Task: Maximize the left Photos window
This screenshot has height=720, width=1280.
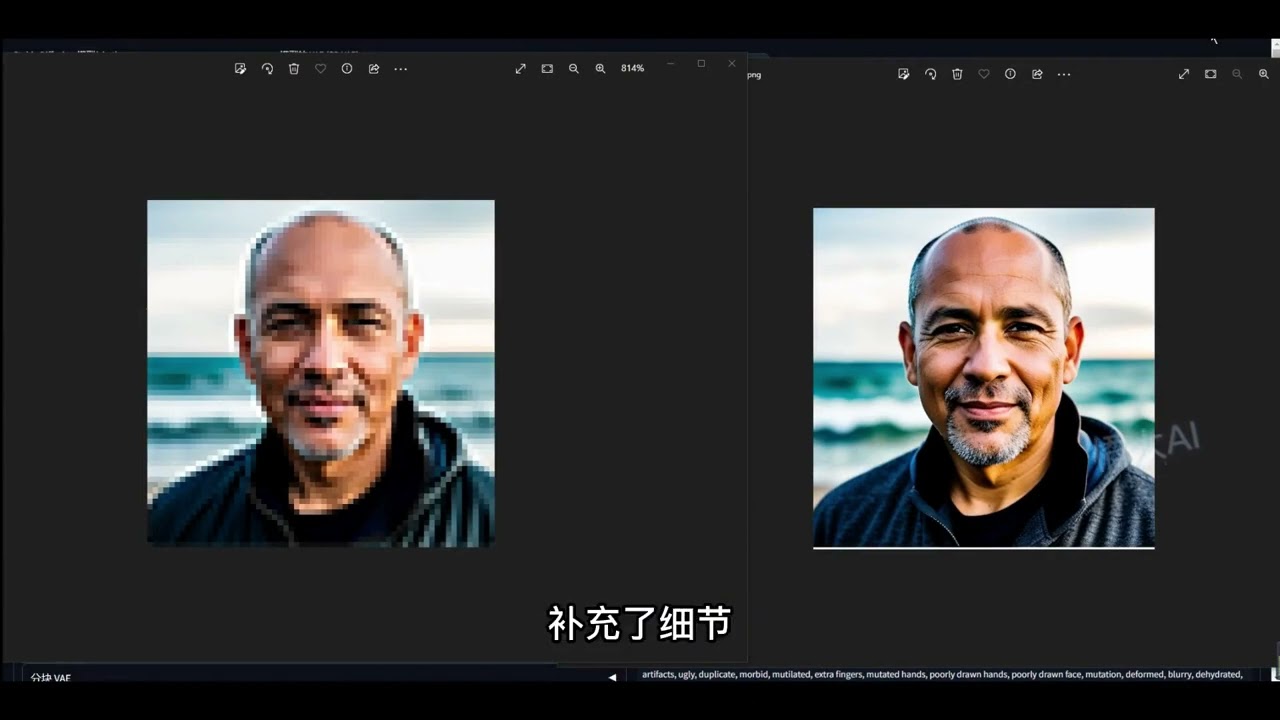Action: (701, 63)
